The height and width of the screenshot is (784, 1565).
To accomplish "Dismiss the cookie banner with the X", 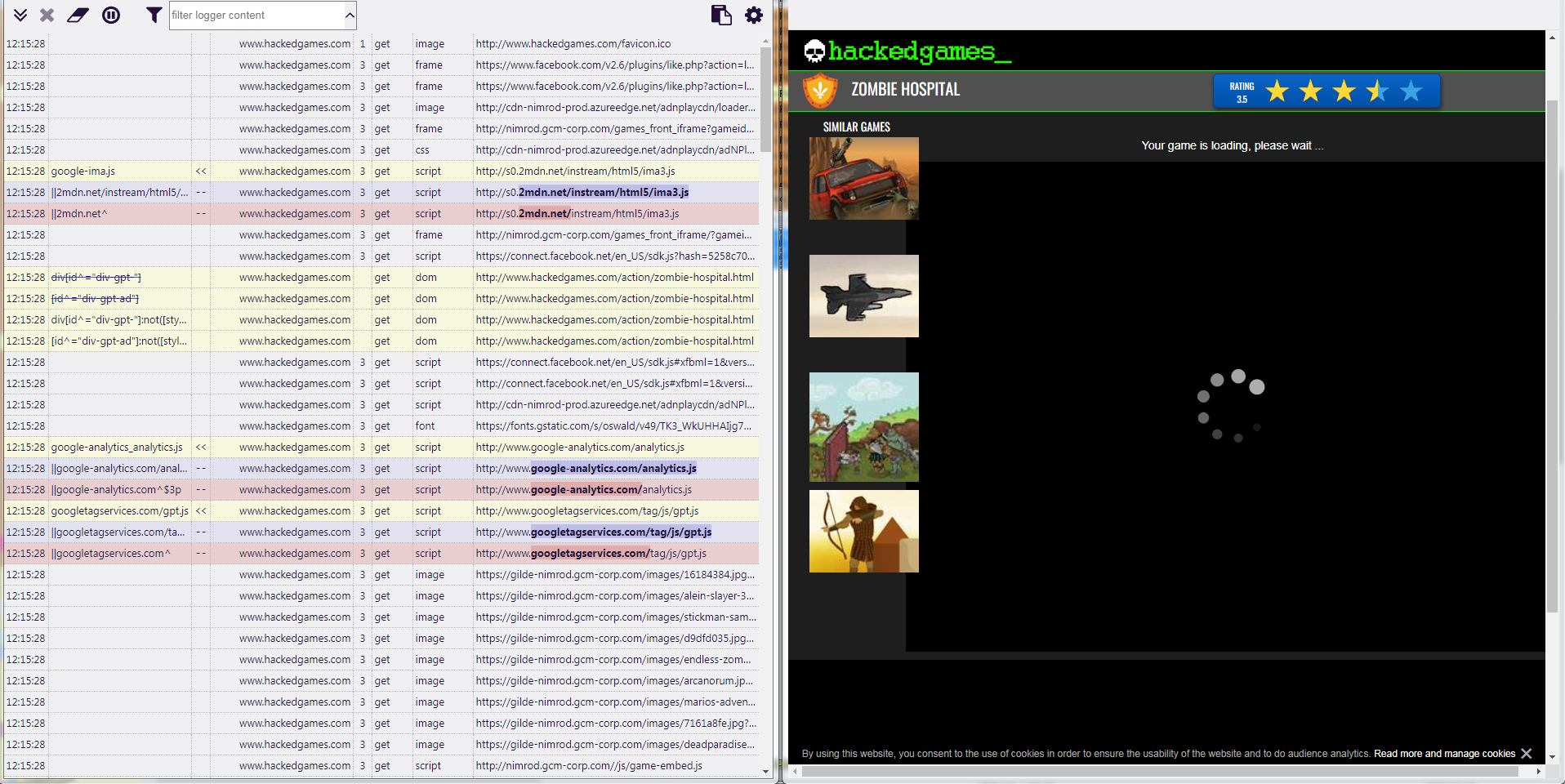I will [1527, 754].
